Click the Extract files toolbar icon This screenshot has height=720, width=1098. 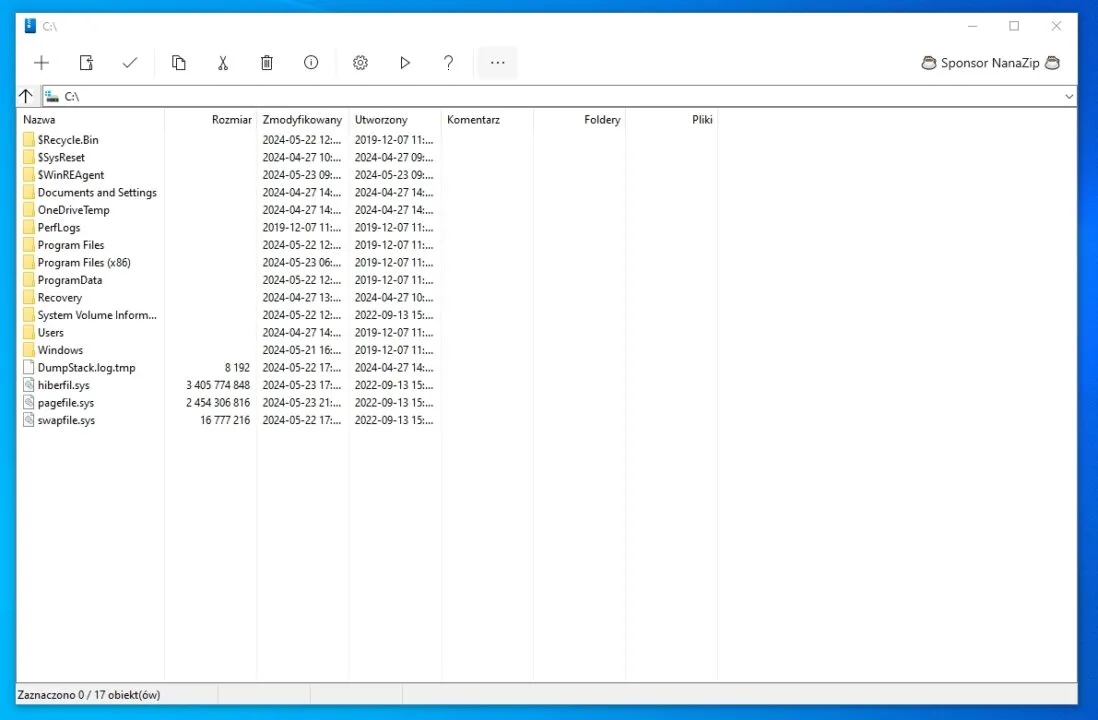click(x=86, y=63)
